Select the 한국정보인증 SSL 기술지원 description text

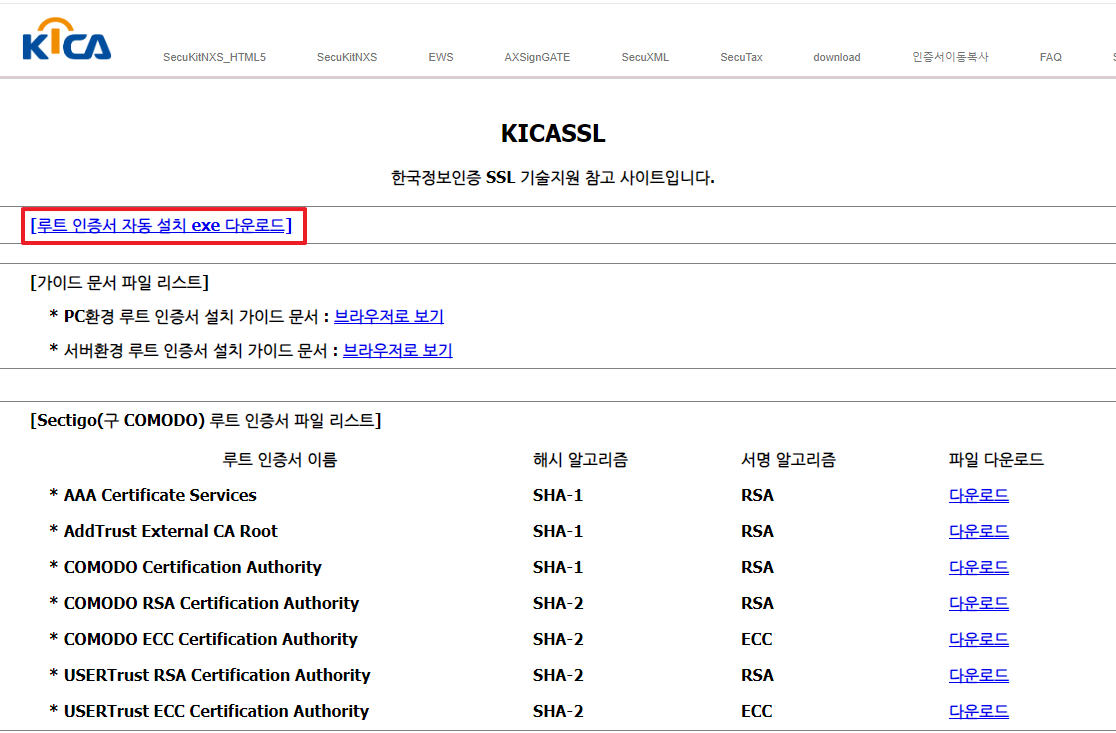tap(553, 178)
